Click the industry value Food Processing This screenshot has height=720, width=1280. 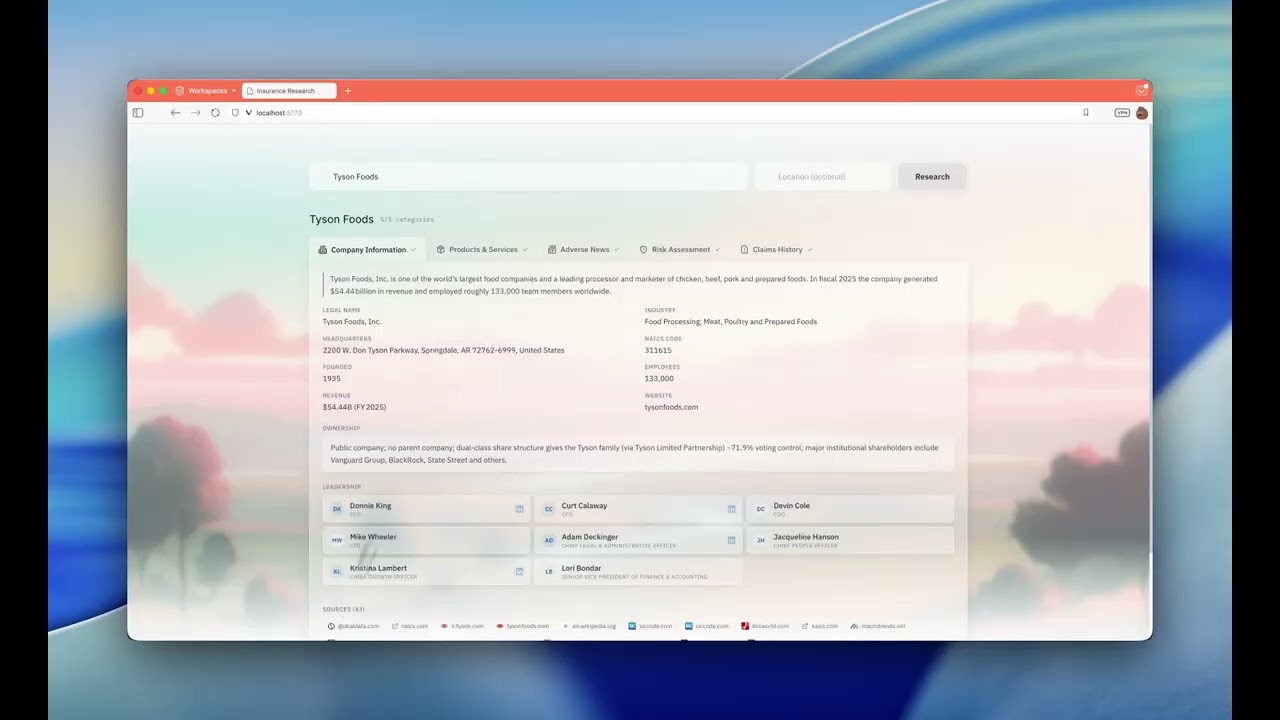[731, 322]
